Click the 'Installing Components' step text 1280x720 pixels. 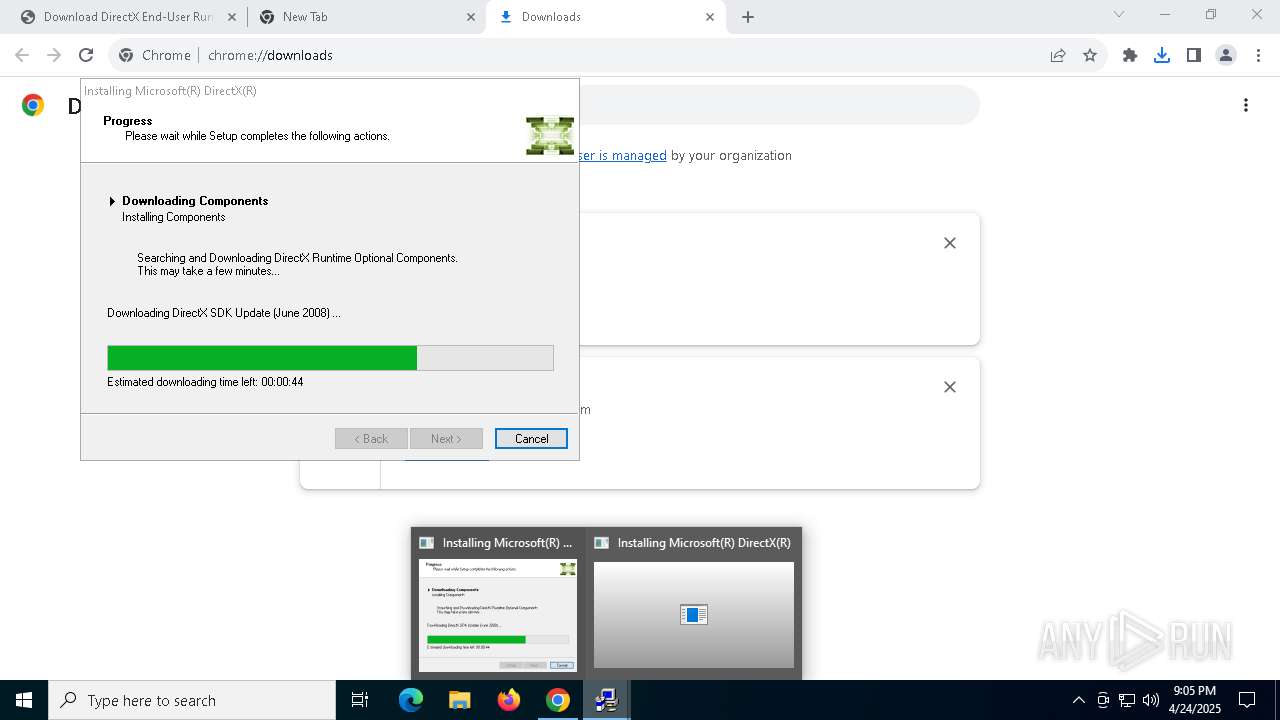[x=174, y=217]
